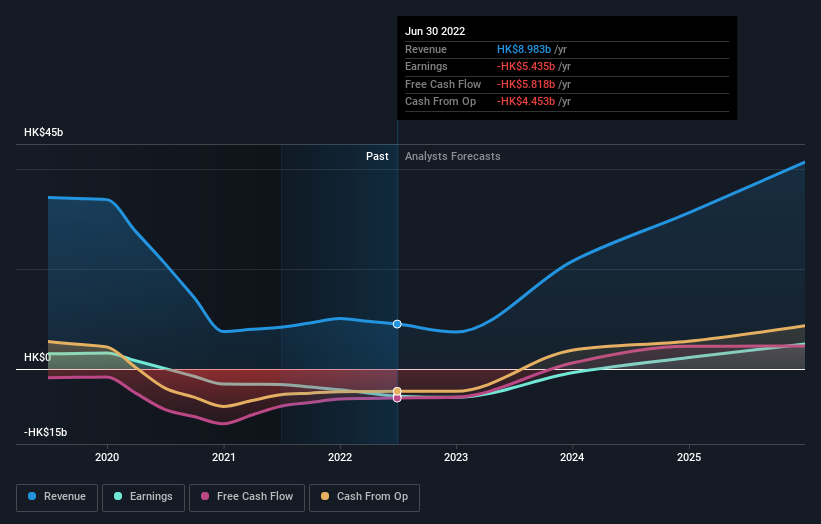Click the -HK$5.818b free cash flow value

pyautogui.click(x=526, y=84)
